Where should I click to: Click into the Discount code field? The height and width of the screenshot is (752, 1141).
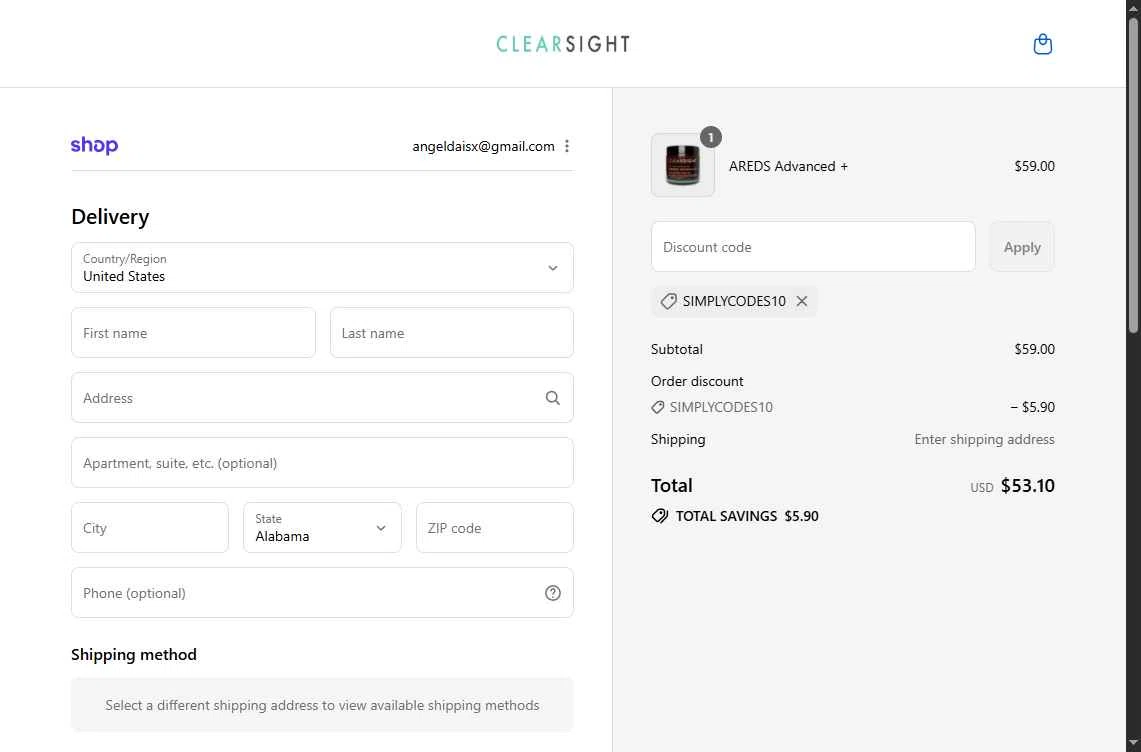[813, 247]
